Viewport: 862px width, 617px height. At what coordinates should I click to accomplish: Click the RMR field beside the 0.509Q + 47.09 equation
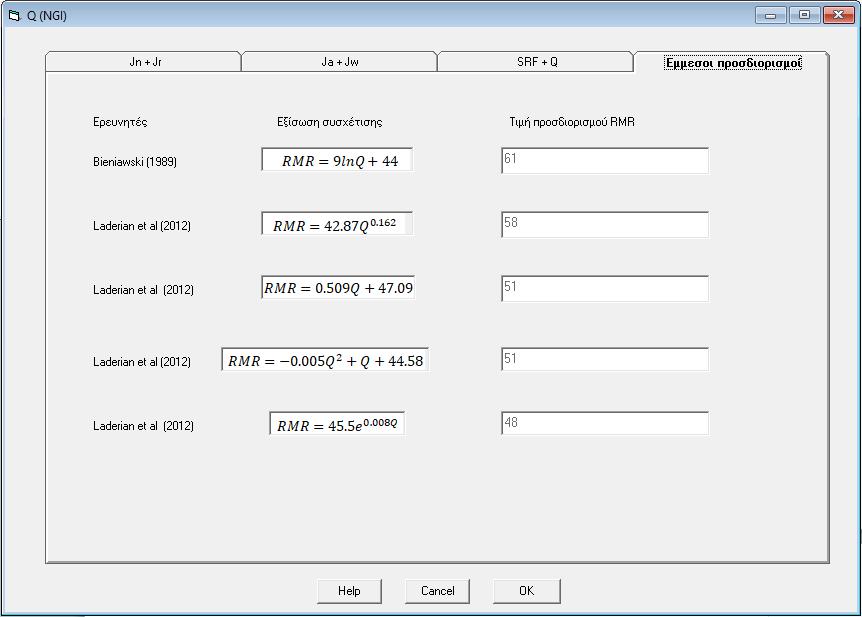click(605, 289)
